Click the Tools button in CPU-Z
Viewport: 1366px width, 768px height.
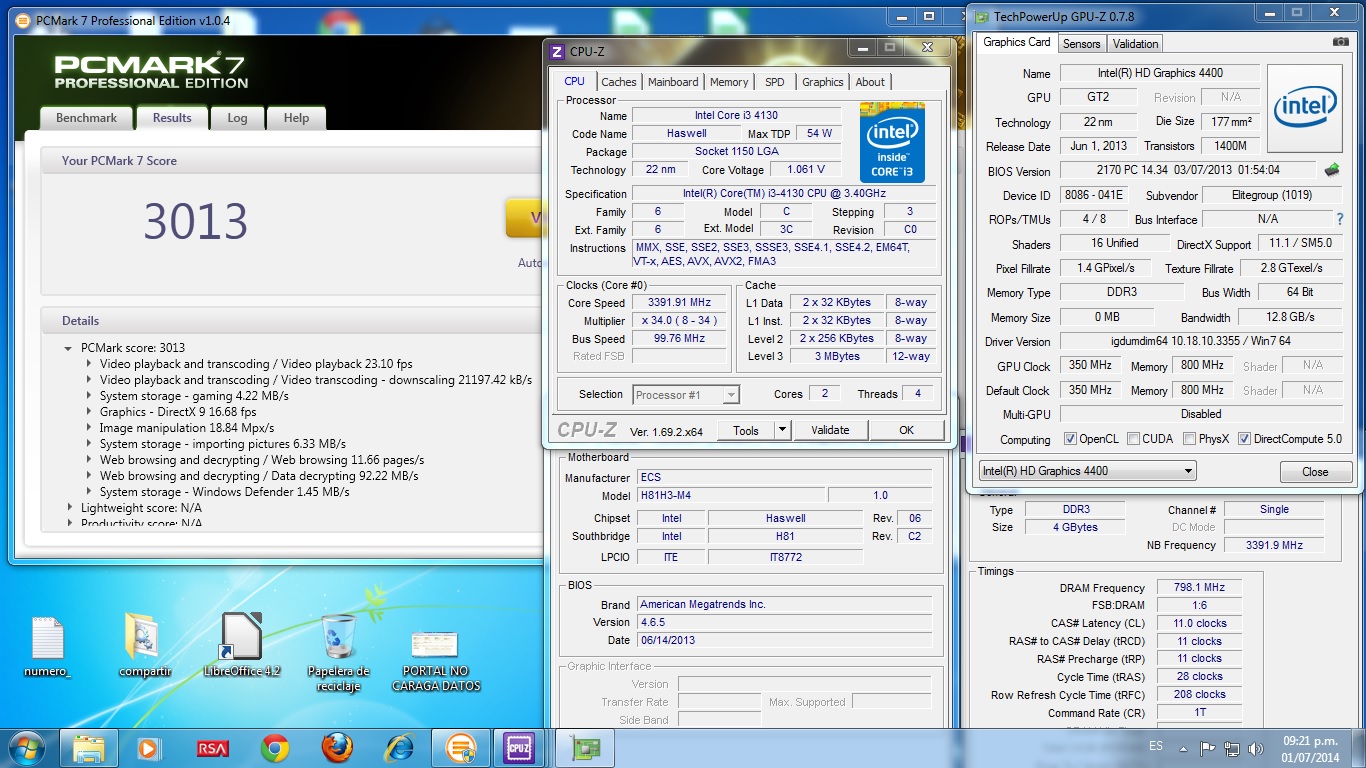746,430
